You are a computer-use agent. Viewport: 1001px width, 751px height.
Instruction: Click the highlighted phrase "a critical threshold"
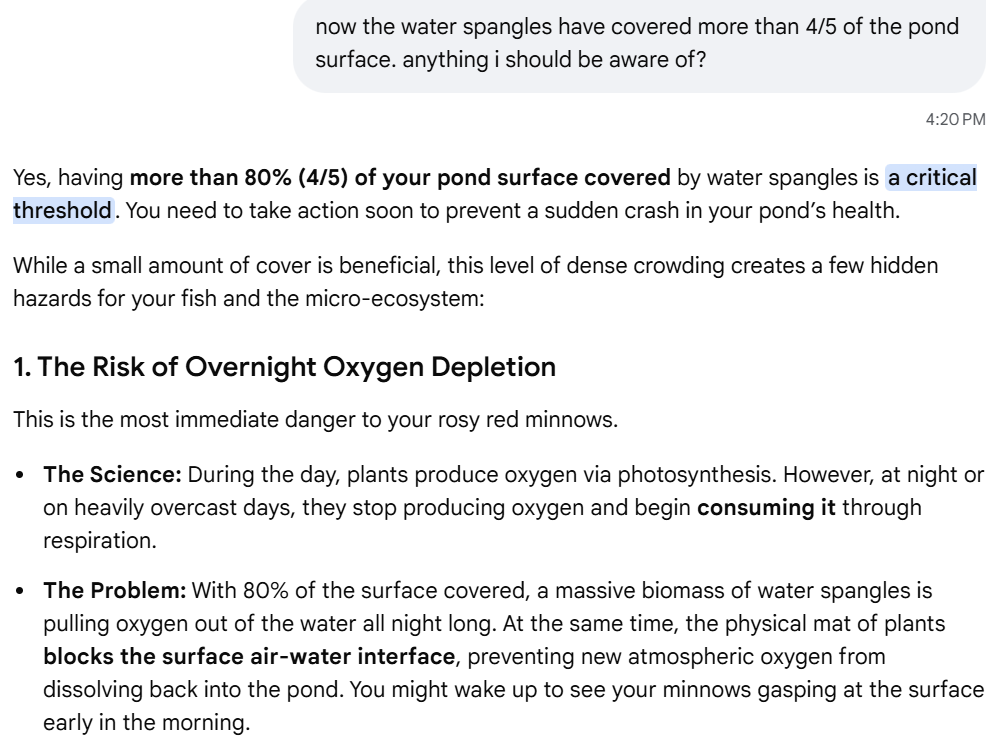931,178
